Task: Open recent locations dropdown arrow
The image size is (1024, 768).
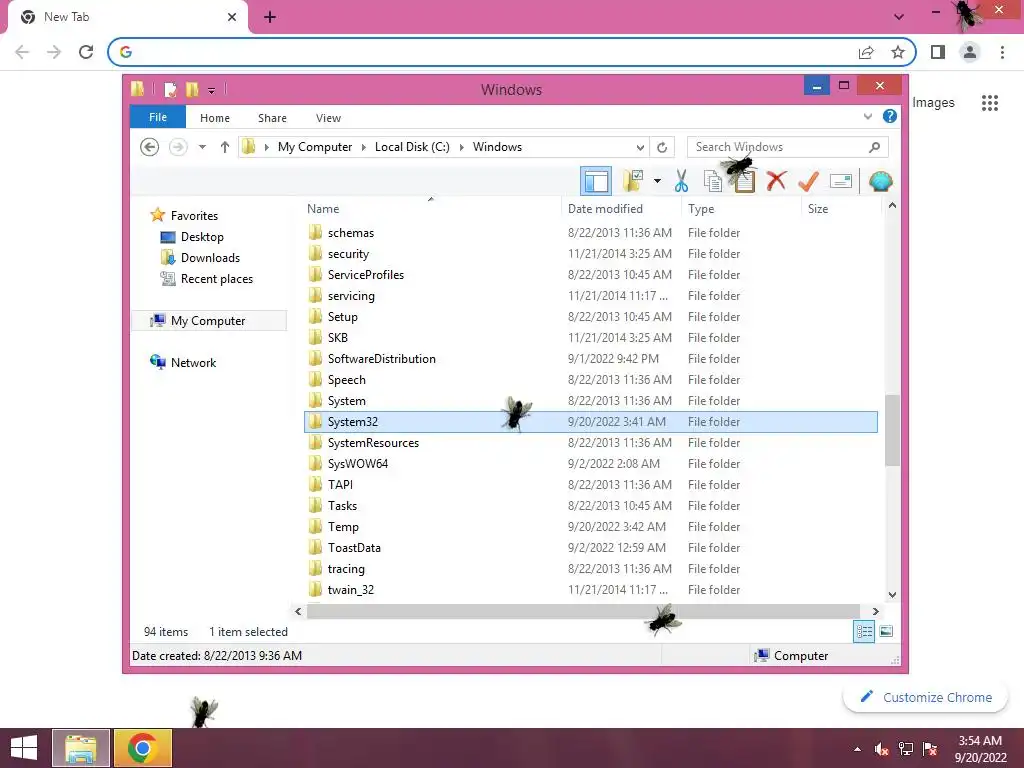Action: [202, 147]
